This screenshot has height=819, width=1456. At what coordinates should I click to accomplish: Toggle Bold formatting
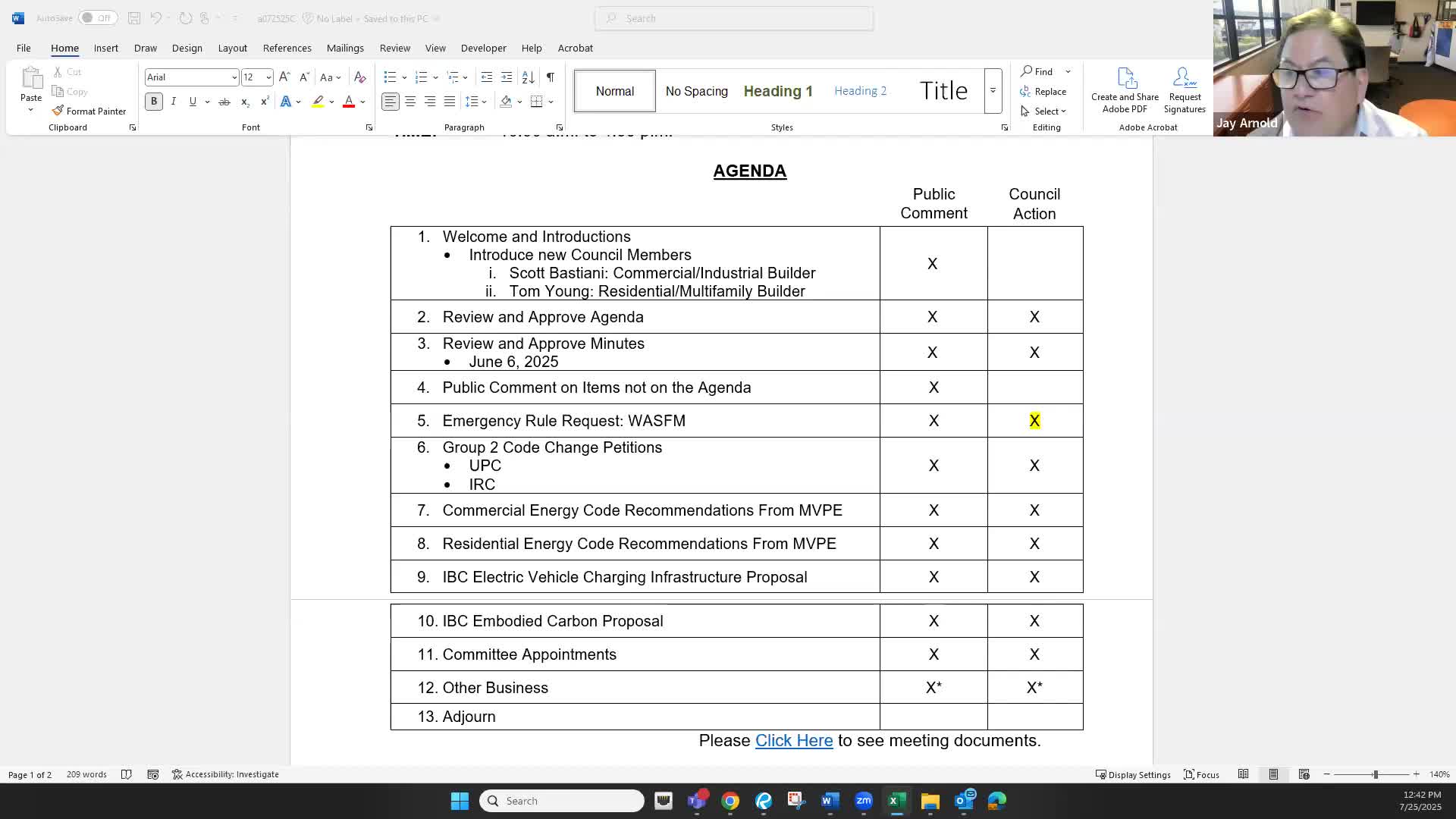click(154, 102)
